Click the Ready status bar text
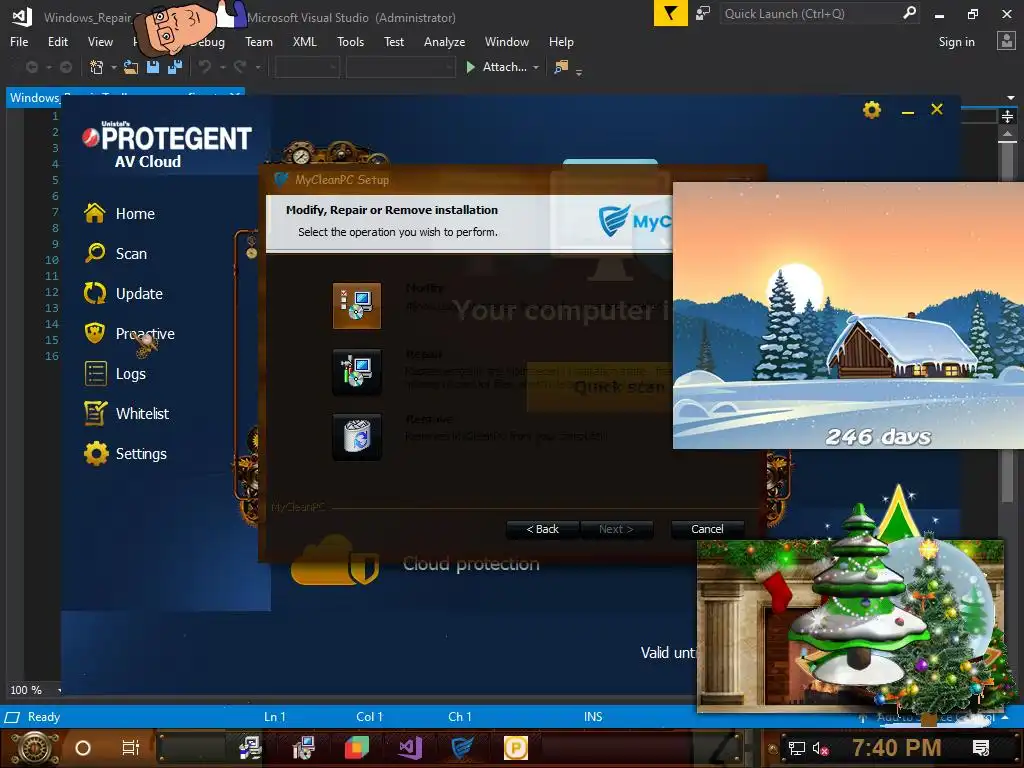The width and height of the screenshot is (1024, 768). click(x=44, y=717)
